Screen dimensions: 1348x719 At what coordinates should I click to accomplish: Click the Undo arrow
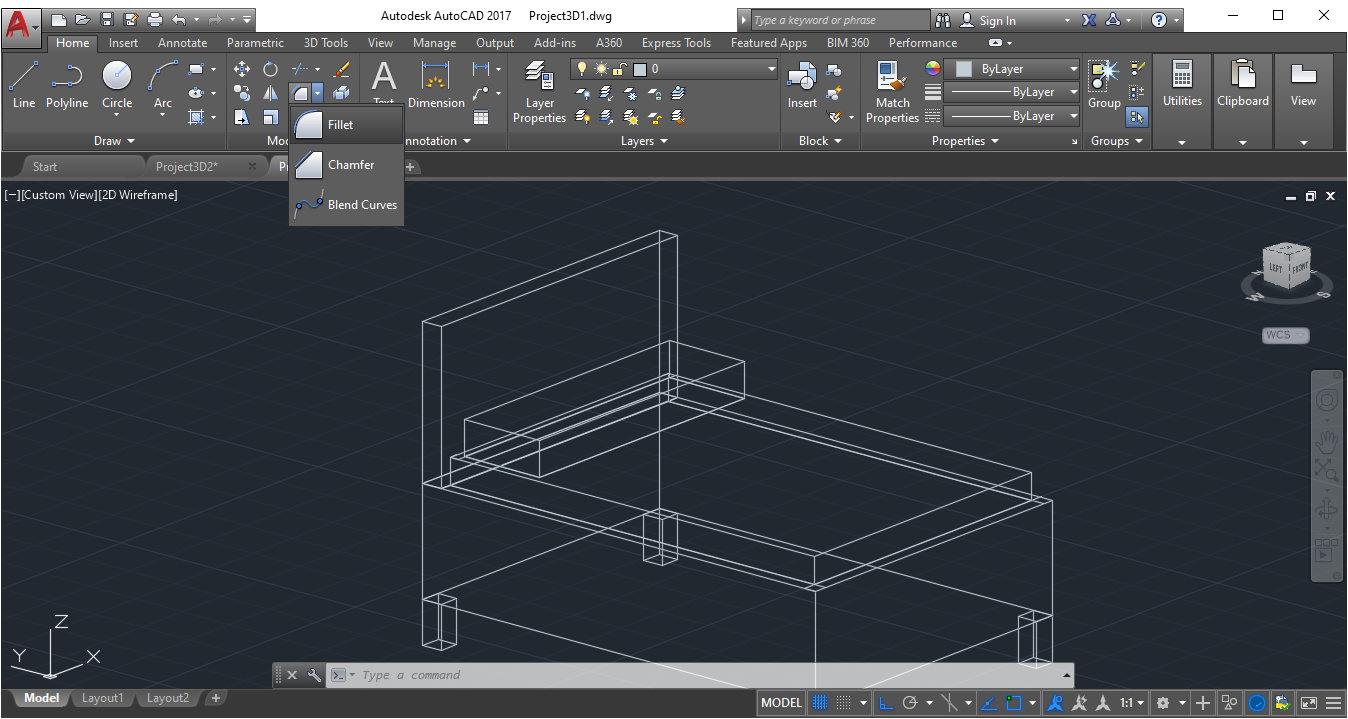pos(179,19)
